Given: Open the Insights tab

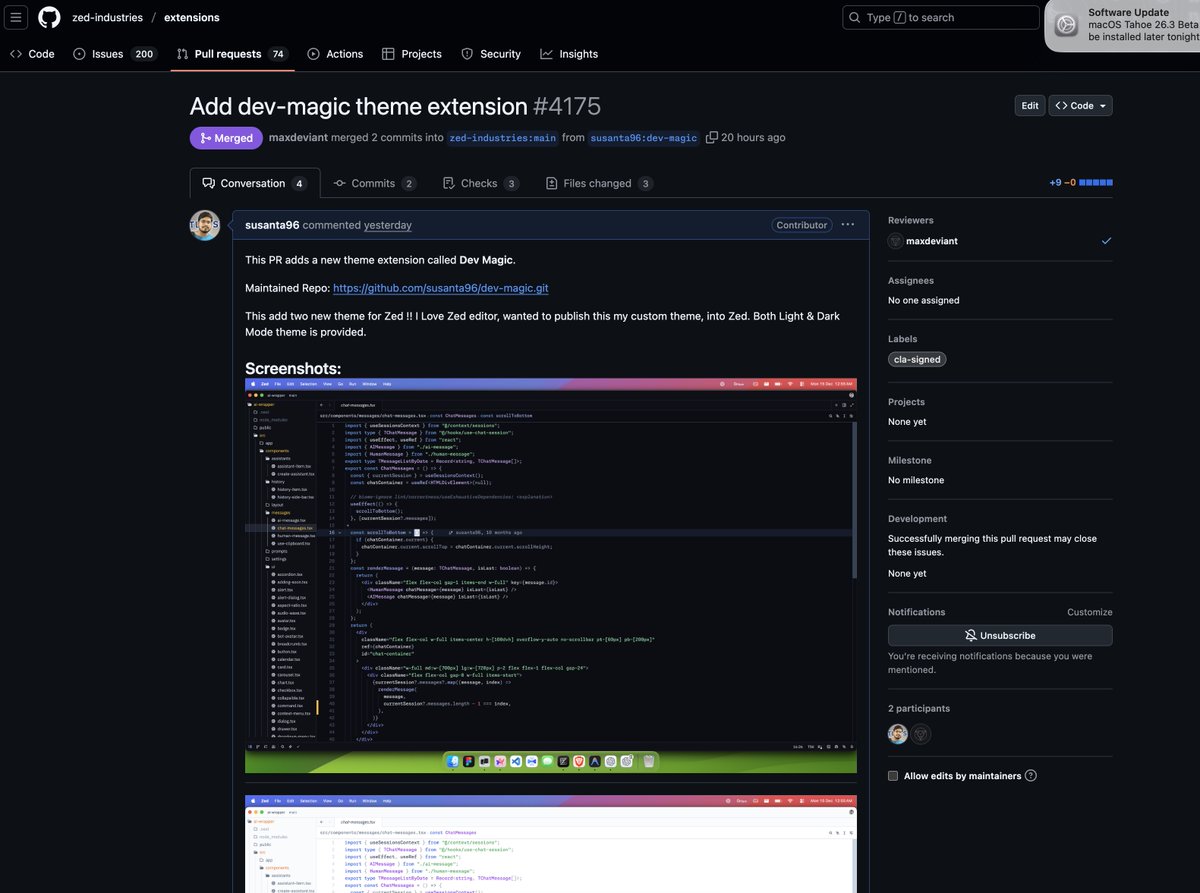Looking at the screenshot, I should 569,54.
